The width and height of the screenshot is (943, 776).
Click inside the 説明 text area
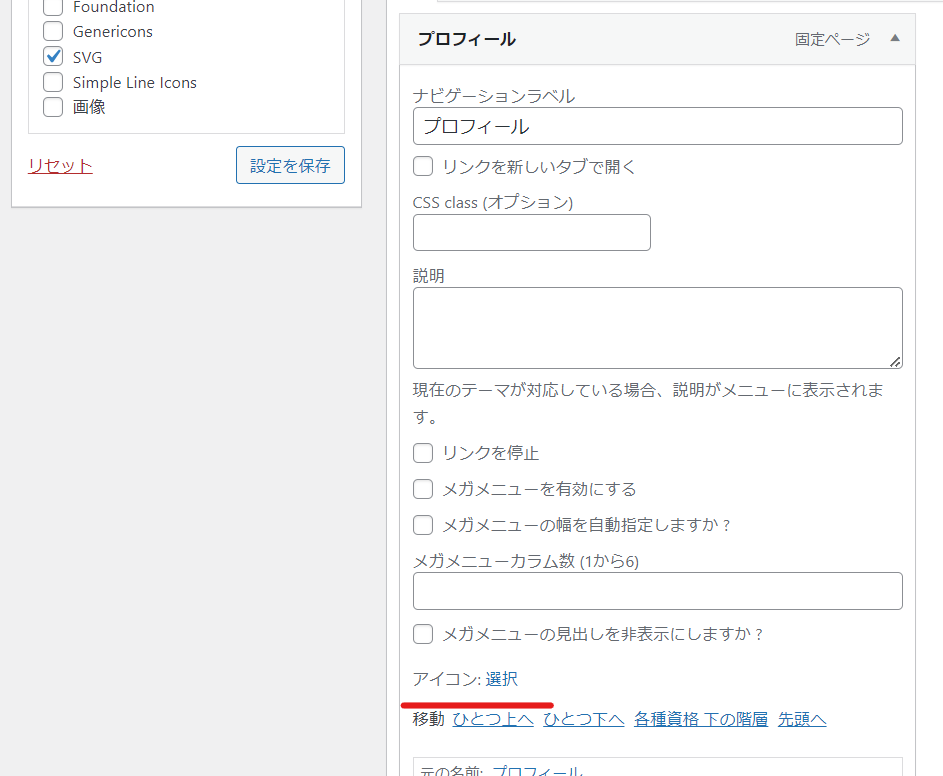point(657,328)
